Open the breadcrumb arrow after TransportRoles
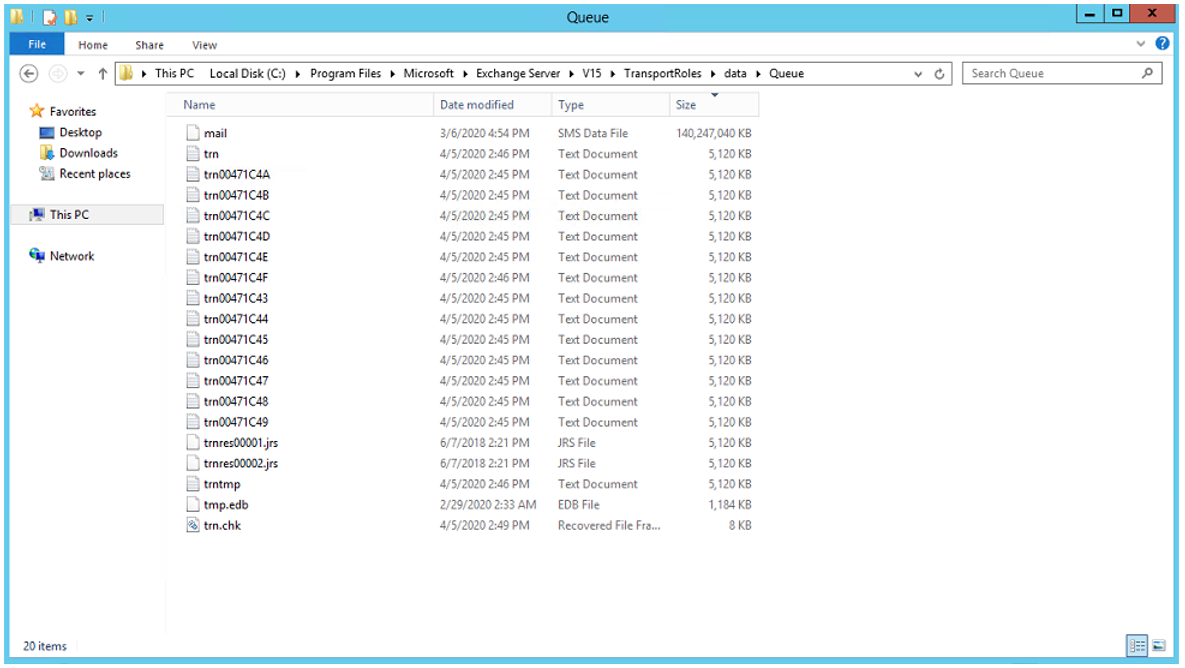This screenshot has height=668, width=1185. 713,73
